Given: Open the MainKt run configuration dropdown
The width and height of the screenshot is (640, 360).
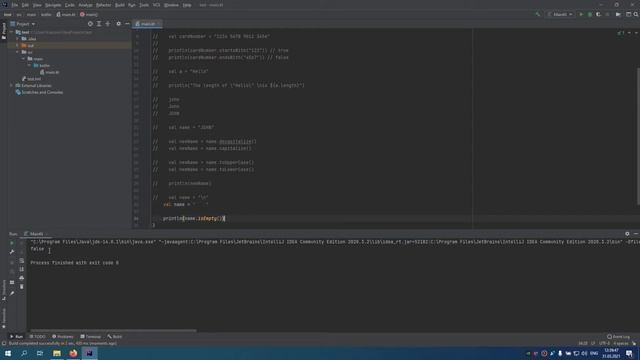Looking at the screenshot, I should click(560, 14).
